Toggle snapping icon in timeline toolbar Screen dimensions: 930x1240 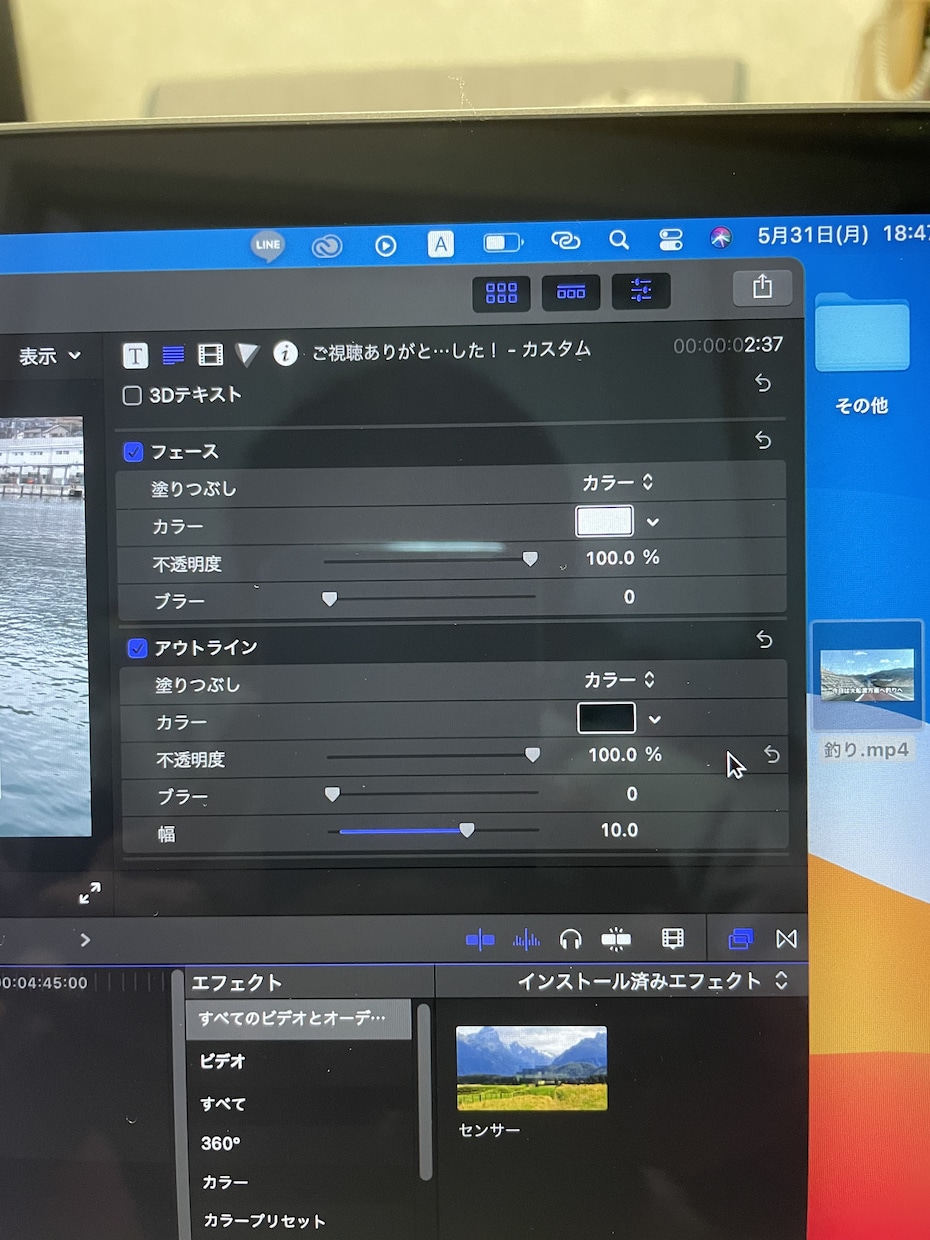(616, 939)
